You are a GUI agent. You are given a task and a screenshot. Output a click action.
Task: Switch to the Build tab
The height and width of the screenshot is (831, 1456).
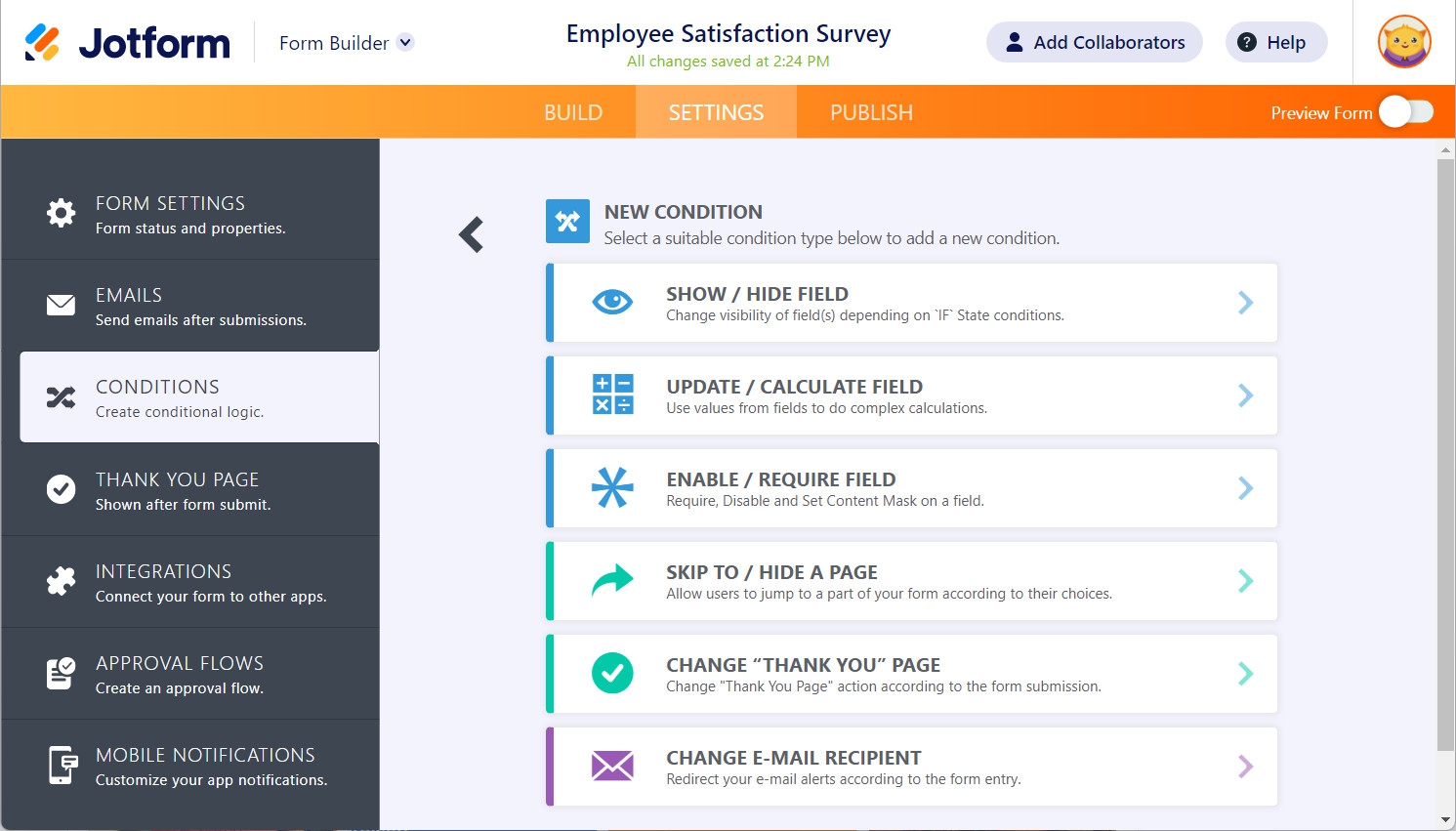(x=573, y=112)
